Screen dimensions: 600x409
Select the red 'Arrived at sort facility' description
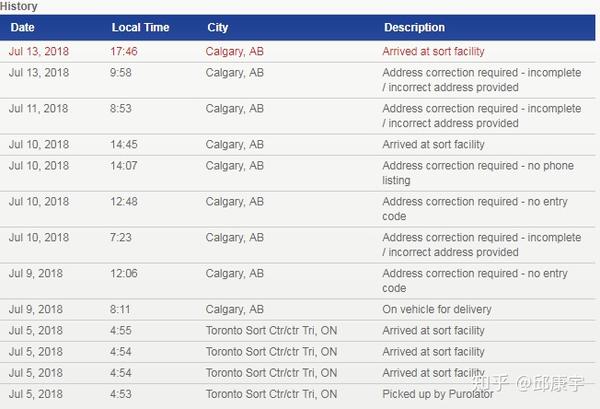point(433,51)
